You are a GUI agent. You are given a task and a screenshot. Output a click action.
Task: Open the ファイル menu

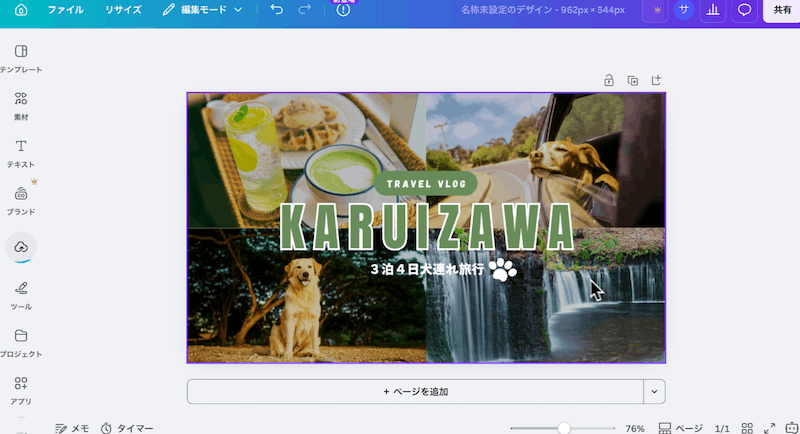click(65, 10)
